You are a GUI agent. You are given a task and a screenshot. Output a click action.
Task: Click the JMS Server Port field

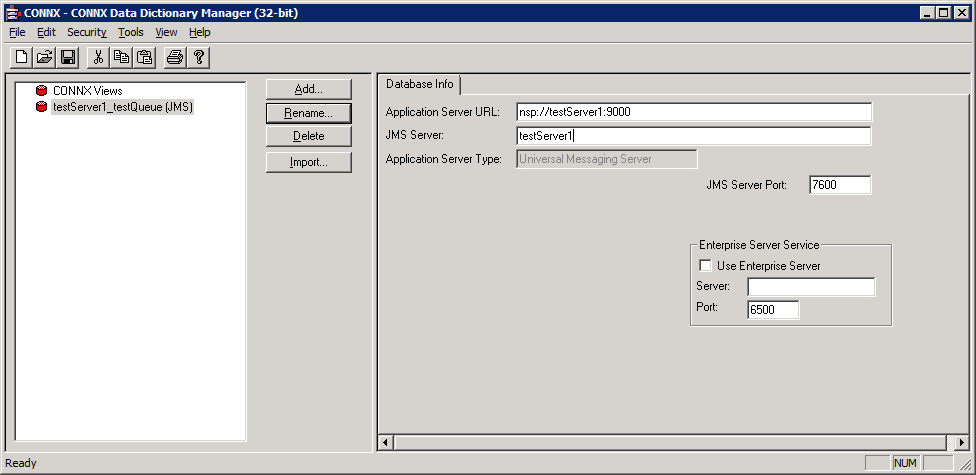click(x=840, y=185)
